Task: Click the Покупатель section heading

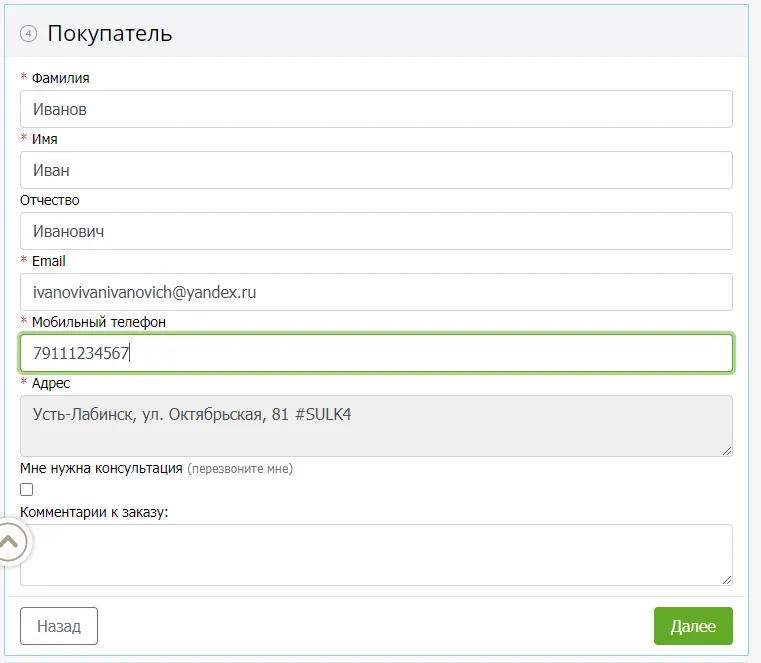Action: point(110,33)
